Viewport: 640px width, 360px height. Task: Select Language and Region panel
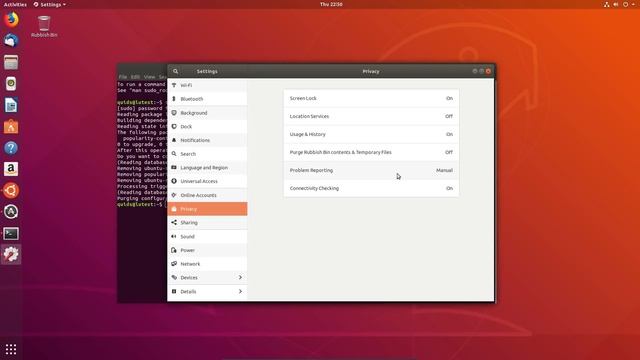coord(207,168)
